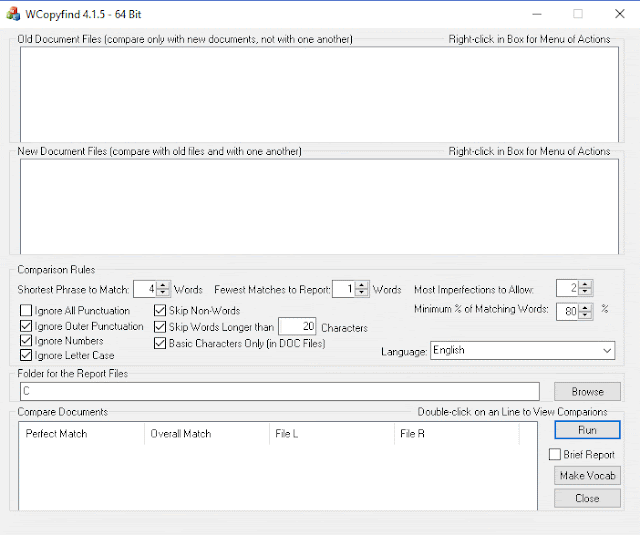This screenshot has width=640, height=535.
Task: Decrease Most Imperfections to Allow value
Action: pos(585,291)
